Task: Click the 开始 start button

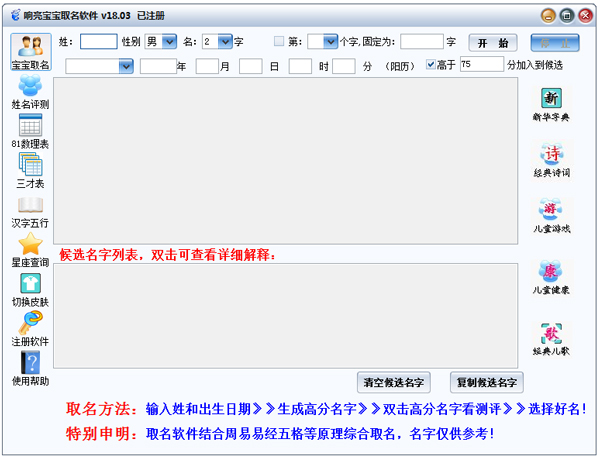Action: pos(493,43)
